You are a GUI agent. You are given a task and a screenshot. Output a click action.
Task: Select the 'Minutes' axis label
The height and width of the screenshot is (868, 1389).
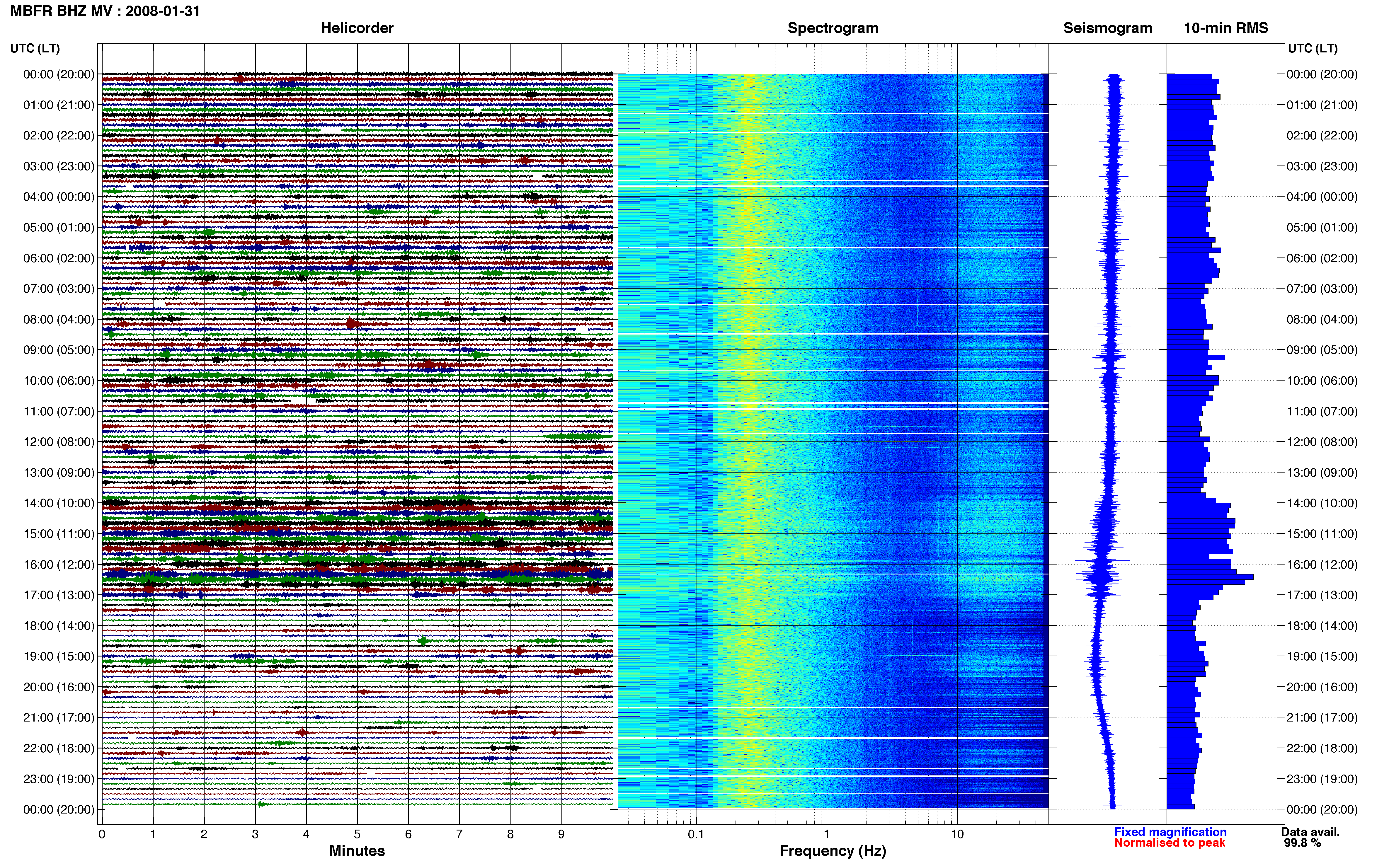click(x=357, y=851)
